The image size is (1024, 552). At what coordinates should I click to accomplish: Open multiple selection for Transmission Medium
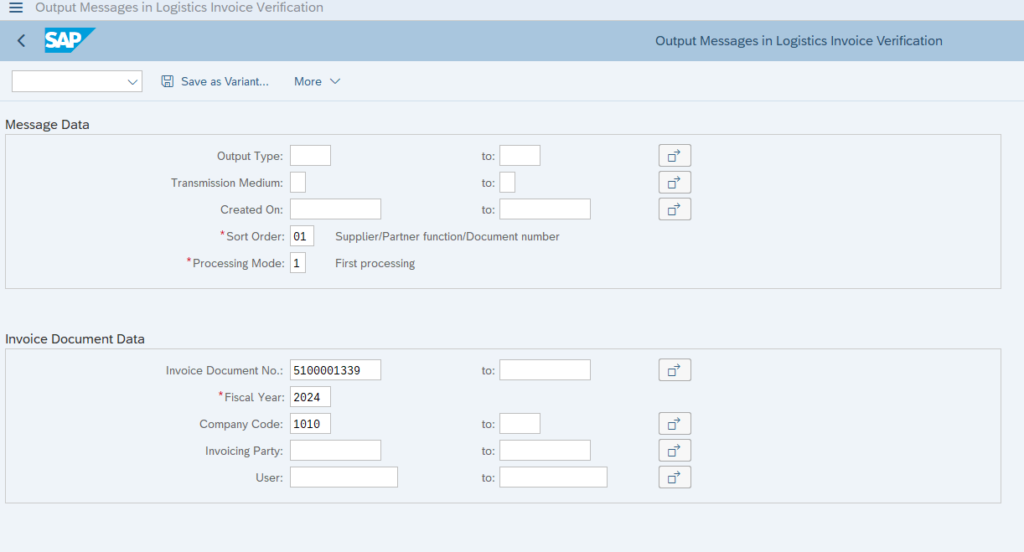pyautogui.click(x=675, y=183)
